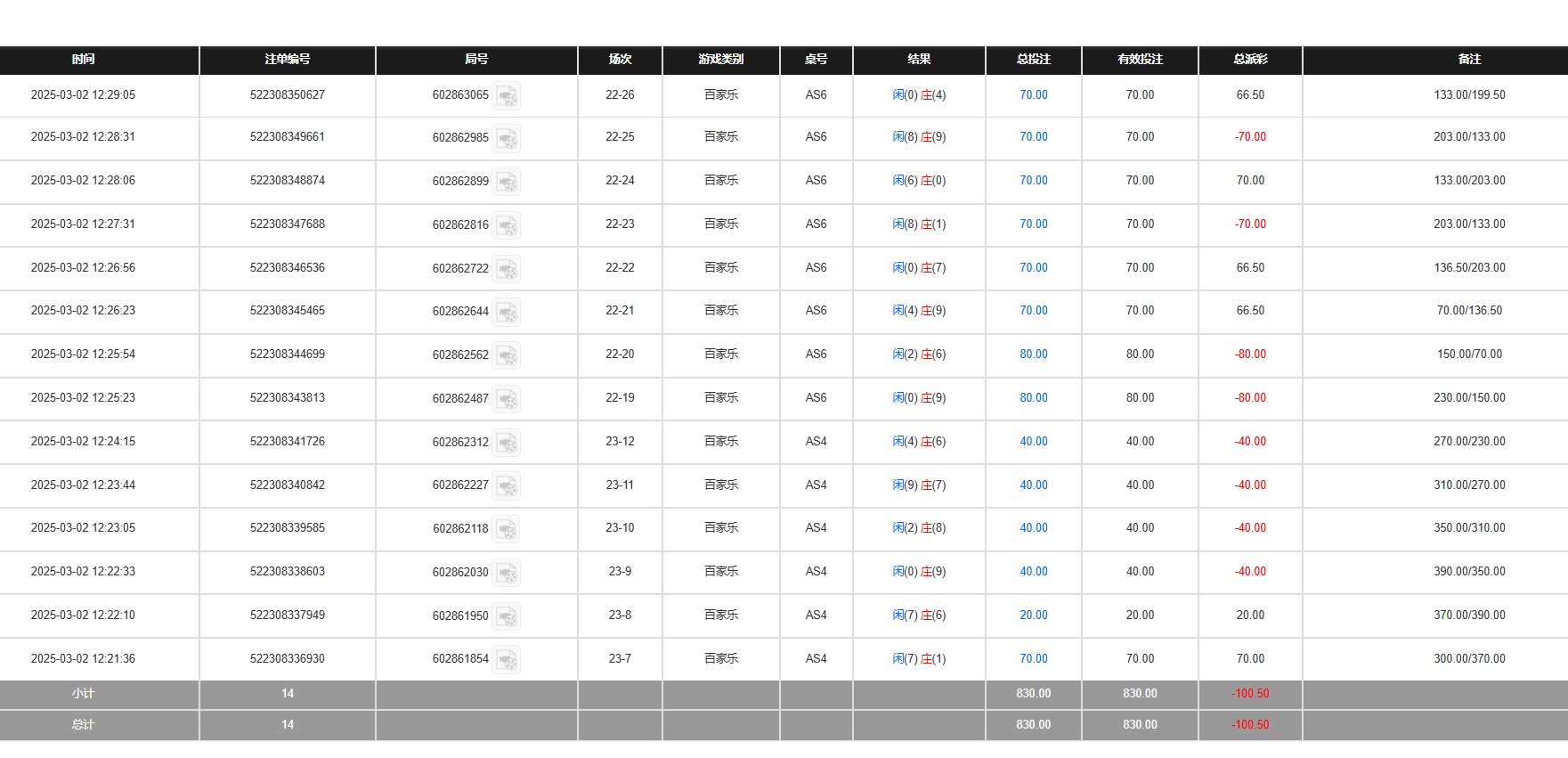The width and height of the screenshot is (1568, 758).
Task: Click total bet 70.00 for order 522308350627
Action: tap(1033, 95)
